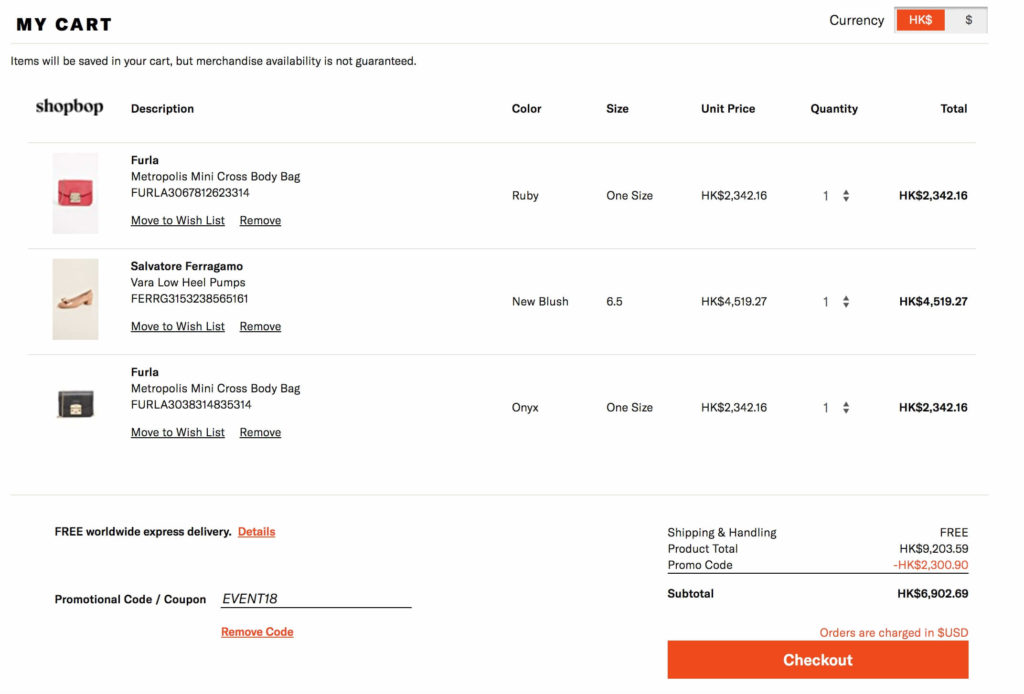Switch currency to US dollar $
The image size is (1024, 694).
click(x=968, y=20)
